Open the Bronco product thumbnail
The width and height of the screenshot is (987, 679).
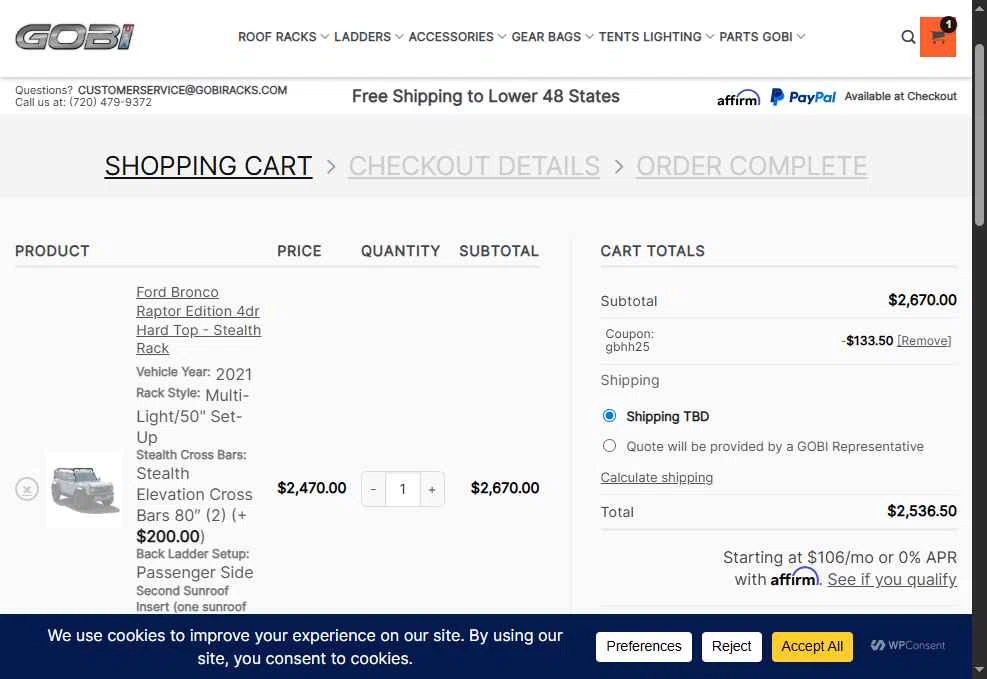[x=84, y=489]
